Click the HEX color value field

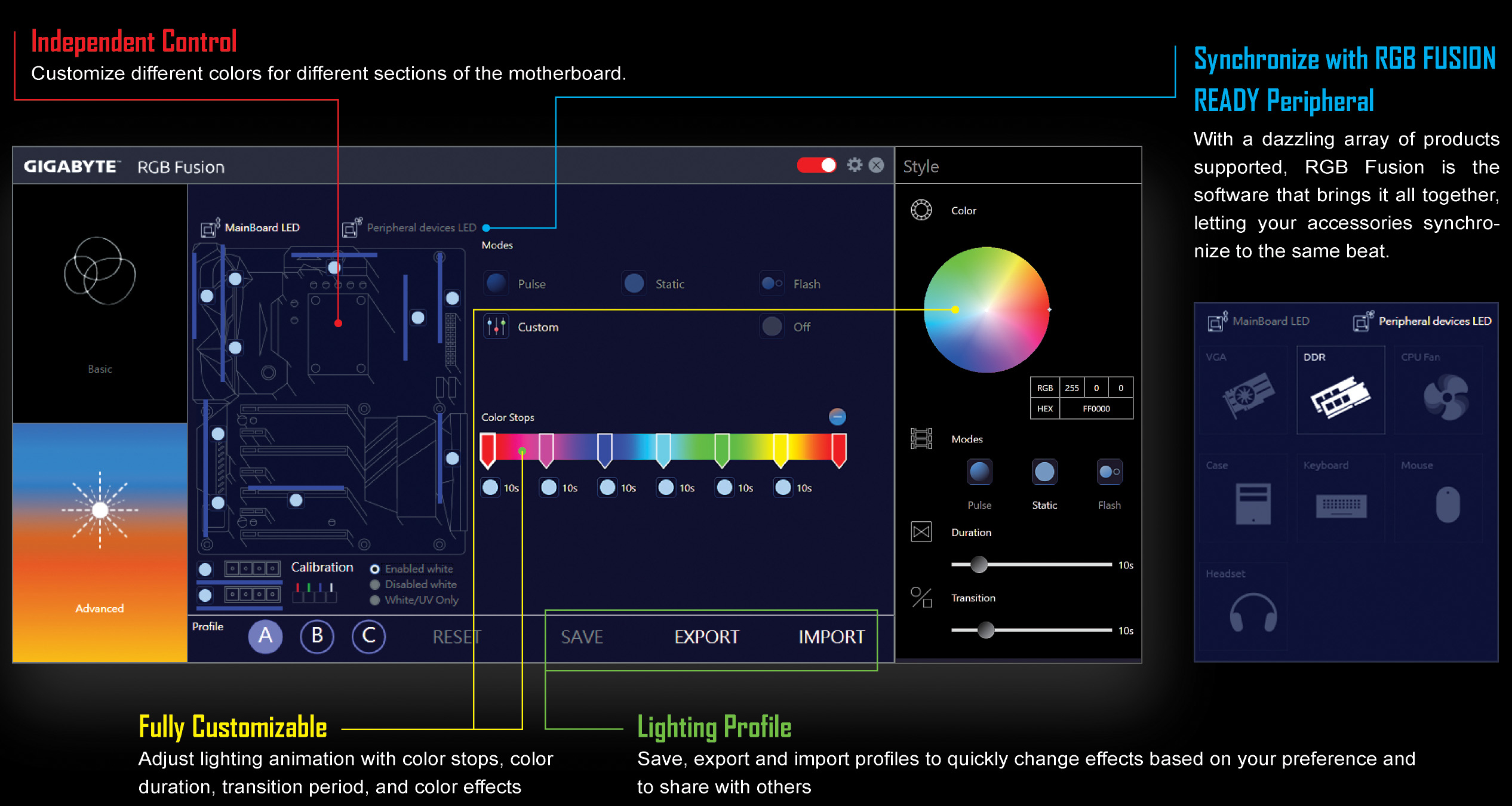1096,409
